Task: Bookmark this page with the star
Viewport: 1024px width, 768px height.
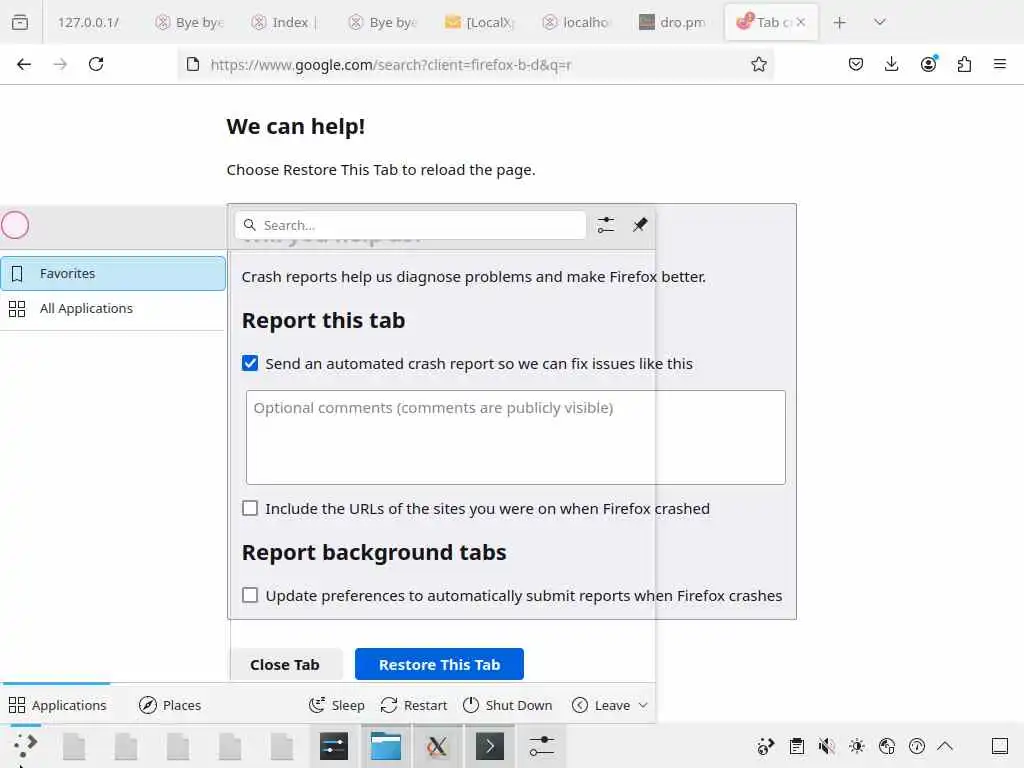Action: tap(758, 64)
